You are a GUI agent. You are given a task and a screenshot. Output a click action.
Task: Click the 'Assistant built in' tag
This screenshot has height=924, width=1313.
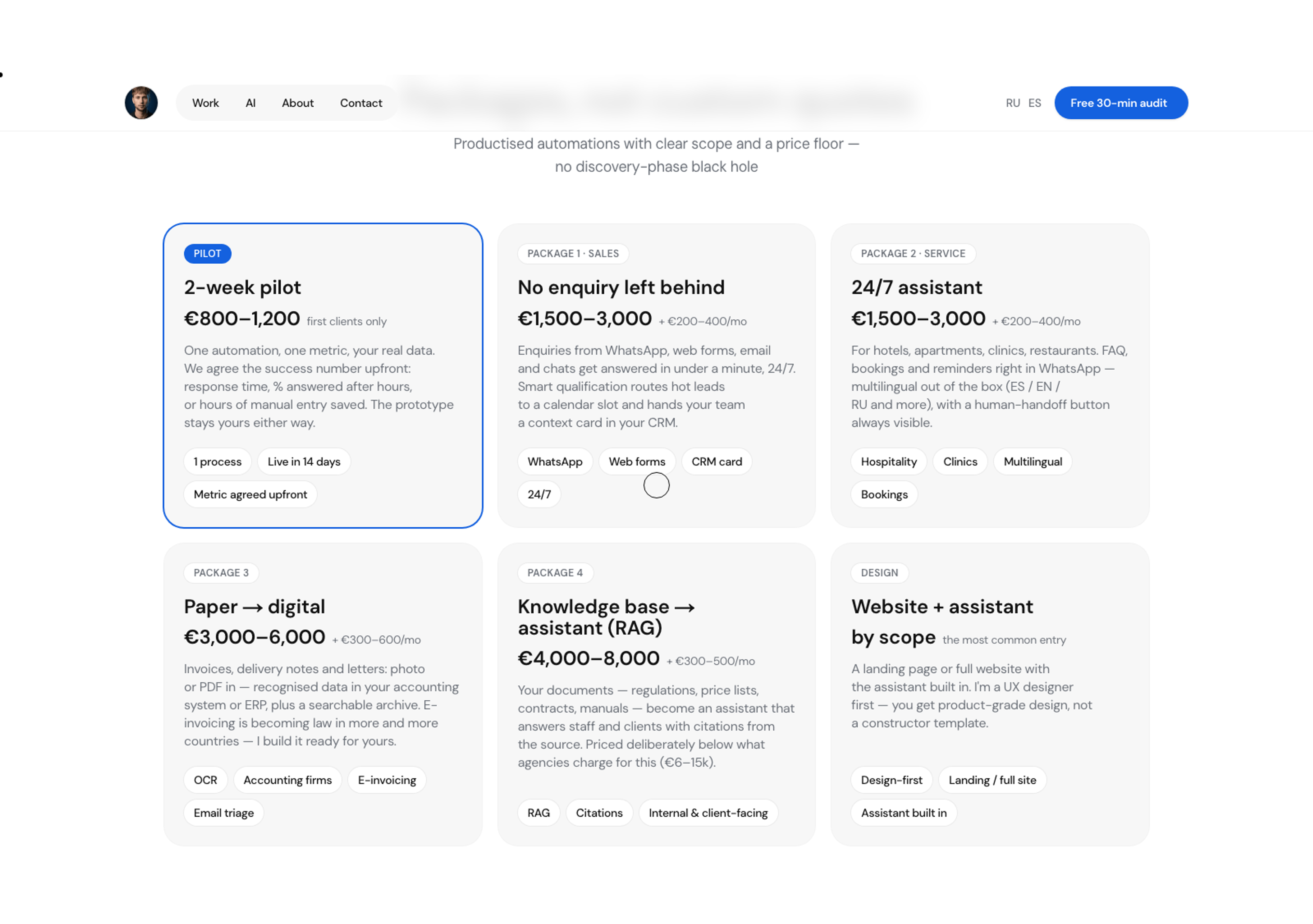(904, 813)
